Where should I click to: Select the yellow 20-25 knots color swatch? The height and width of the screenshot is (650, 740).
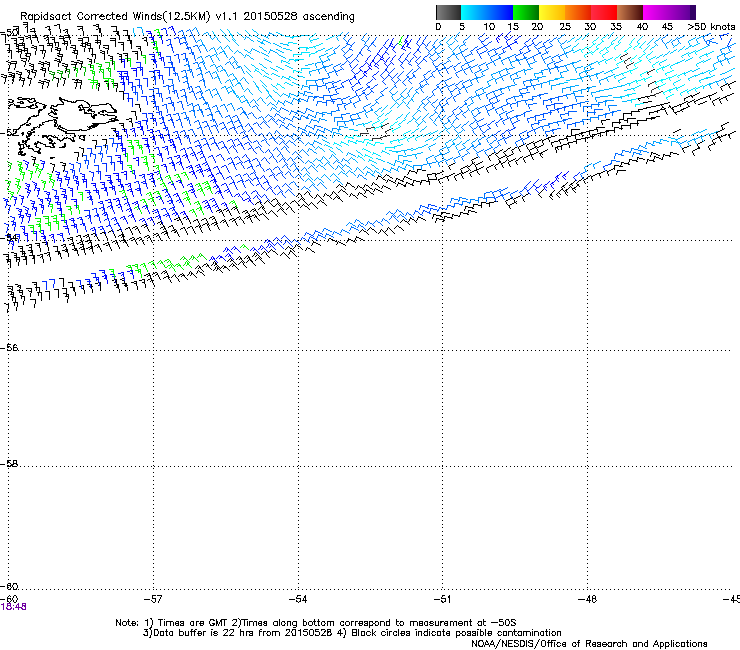tap(552, 12)
